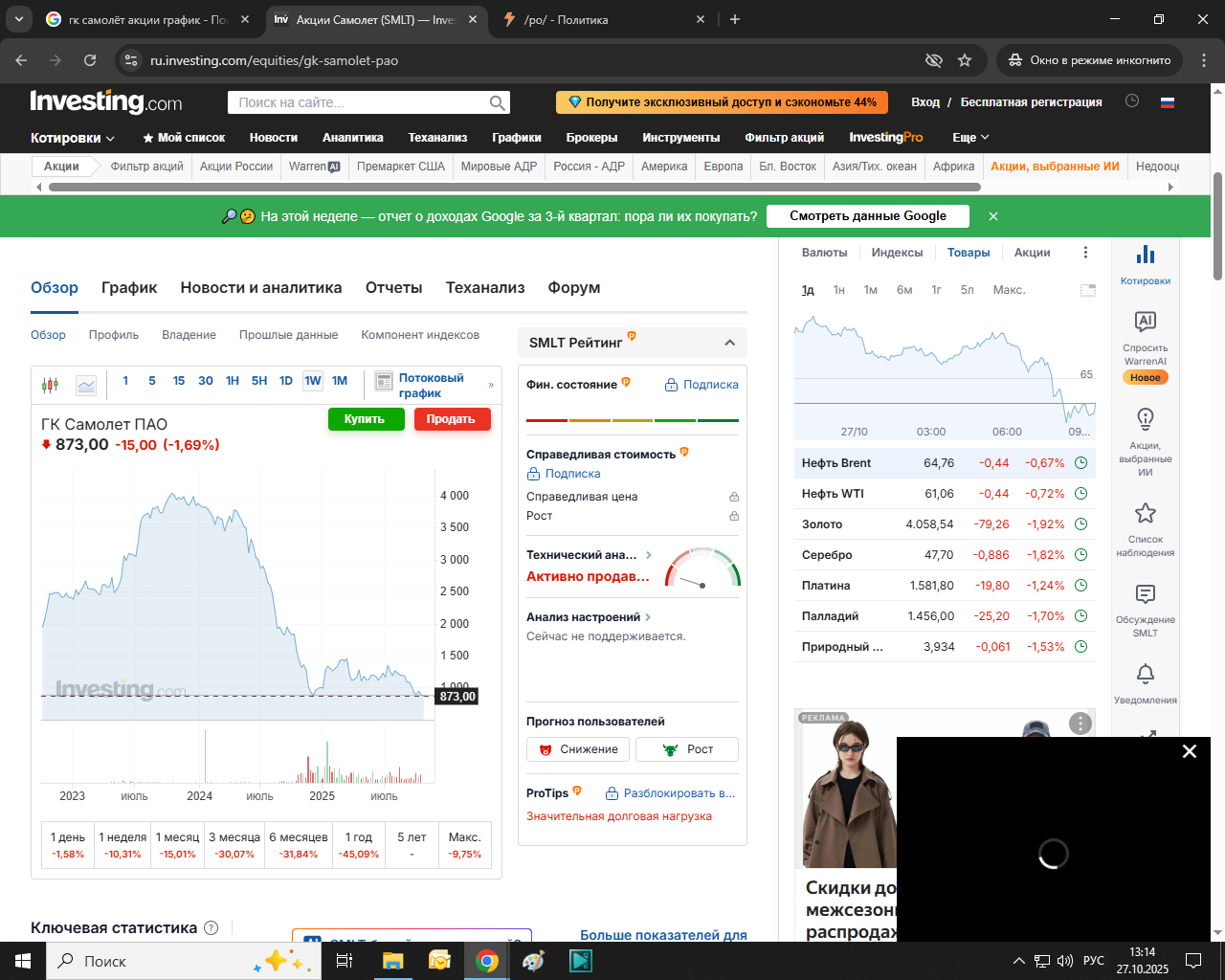Collapse the SMLT Рейтинг panel
Image resolution: width=1225 pixels, height=980 pixels.
(x=729, y=343)
